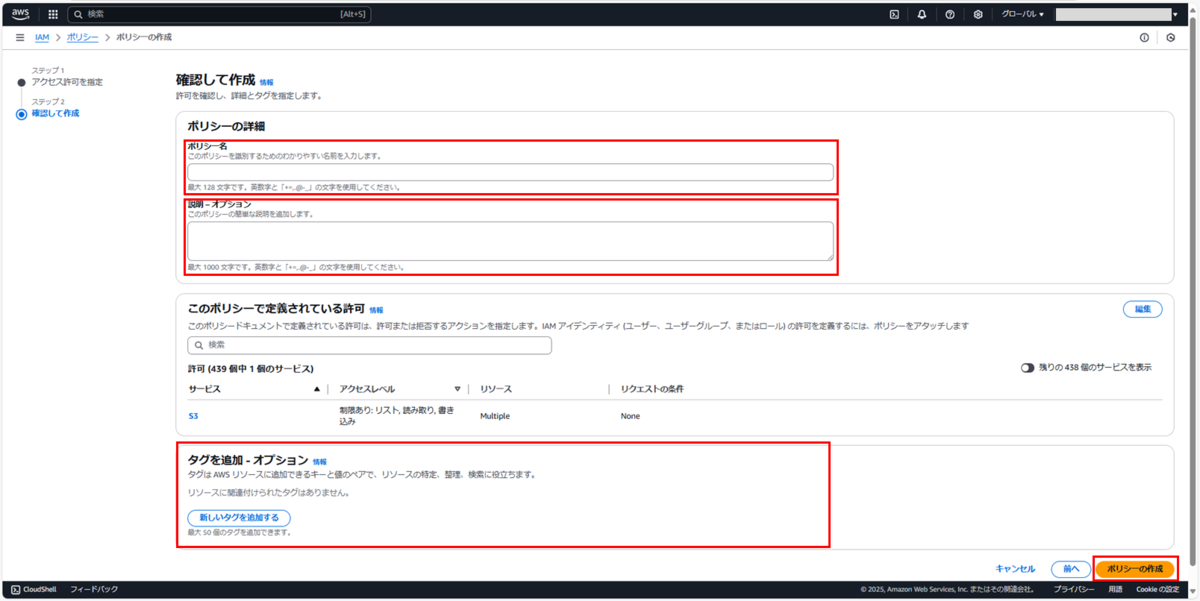Click 新しいタグを追加する button
The height and width of the screenshot is (601, 1200).
pos(239,518)
